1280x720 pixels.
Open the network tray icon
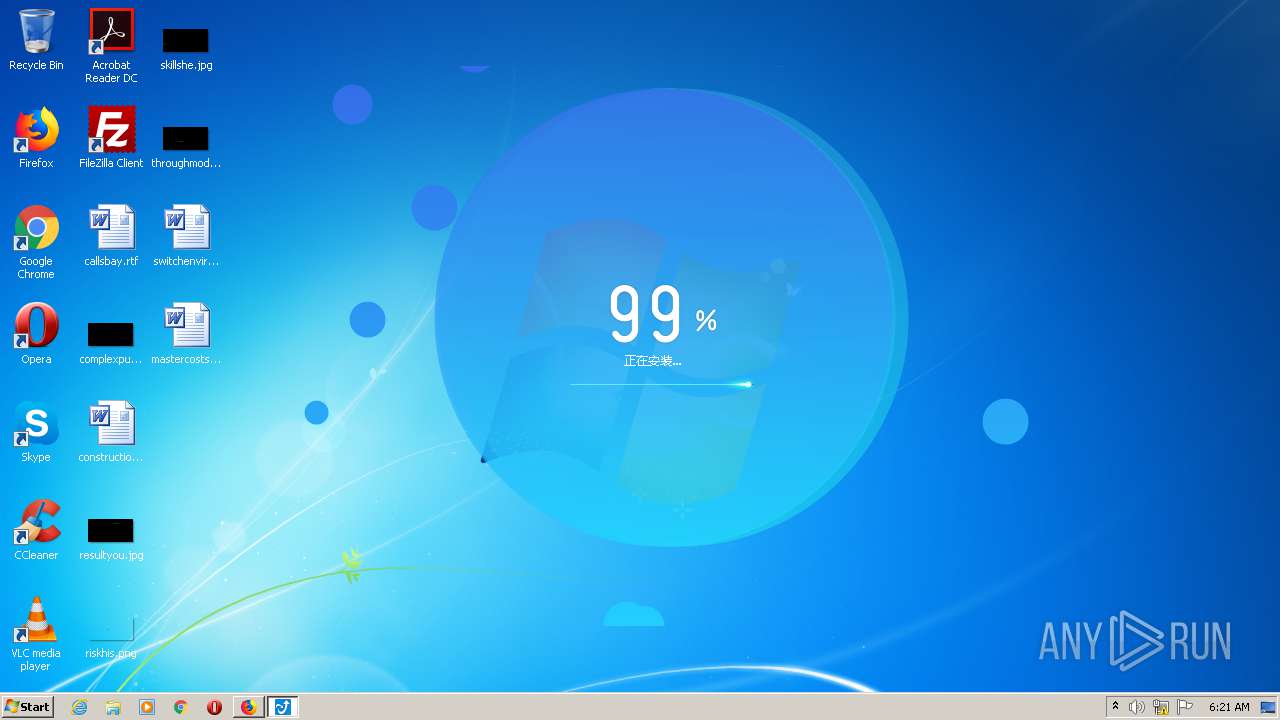[1161, 707]
